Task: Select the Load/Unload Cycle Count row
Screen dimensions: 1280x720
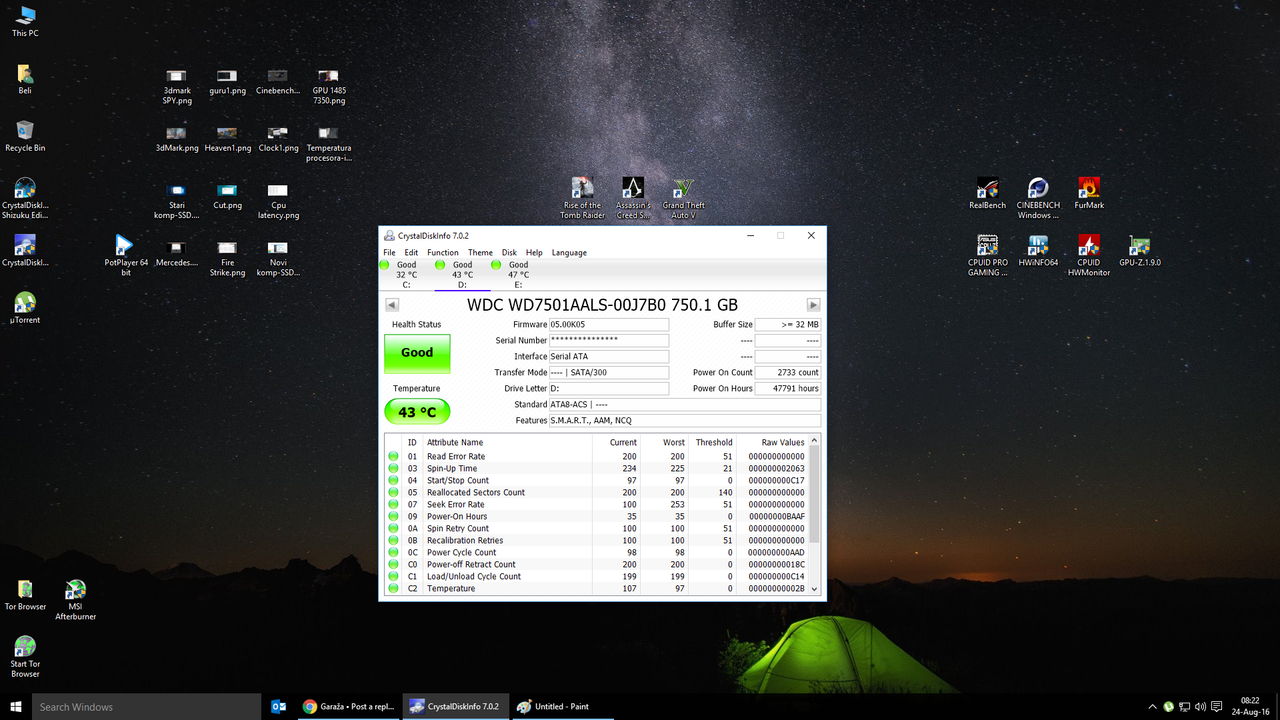Action: tap(596, 577)
